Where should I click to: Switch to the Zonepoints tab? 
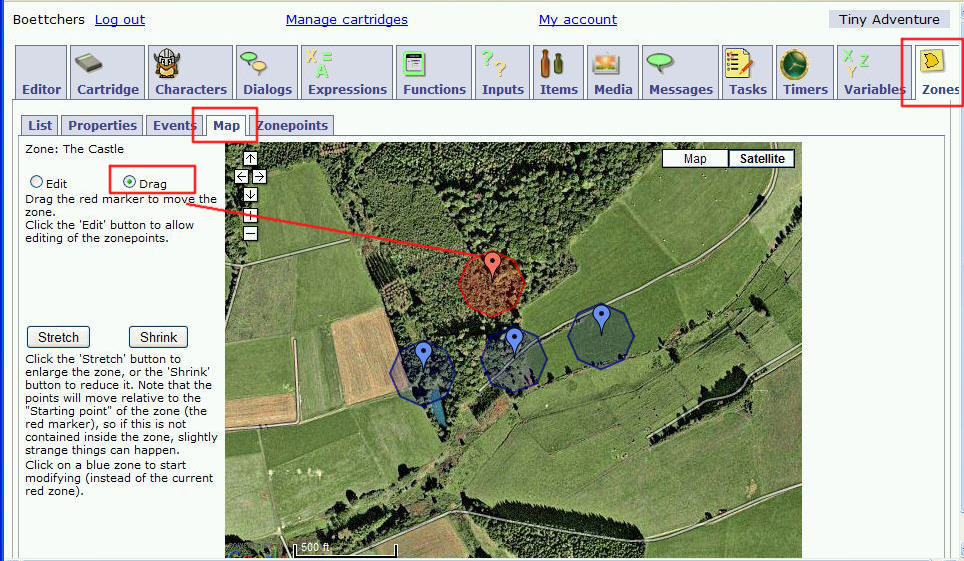(x=293, y=125)
